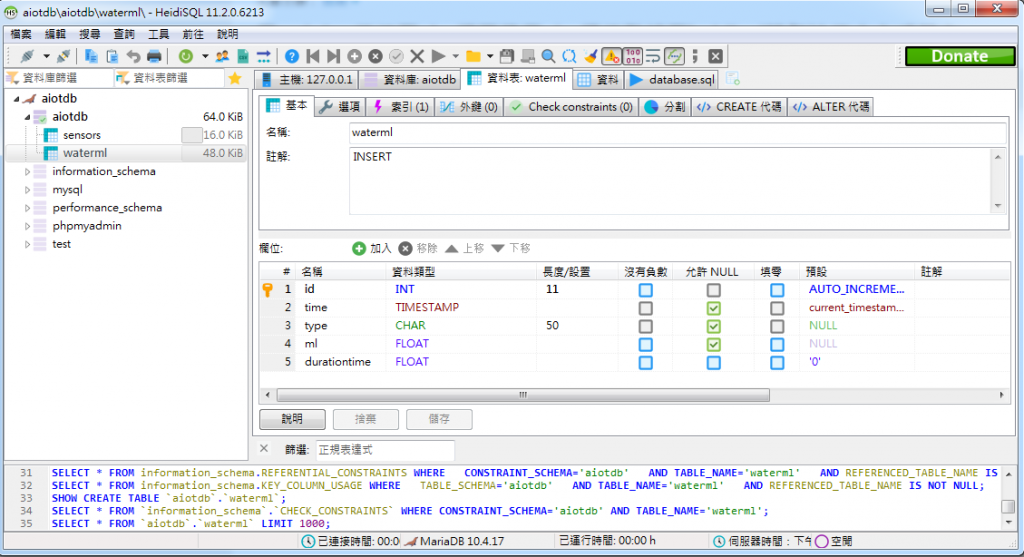
Task: Click the blue help question mark icon
Action: pyautogui.click(x=292, y=56)
